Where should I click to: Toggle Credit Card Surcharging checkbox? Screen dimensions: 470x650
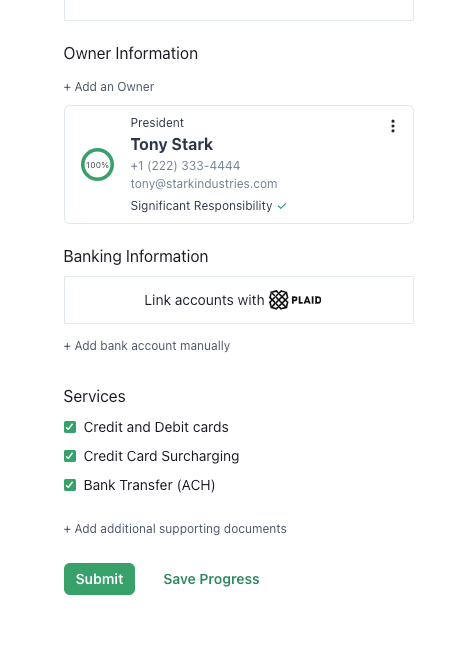pyautogui.click(x=70, y=456)
